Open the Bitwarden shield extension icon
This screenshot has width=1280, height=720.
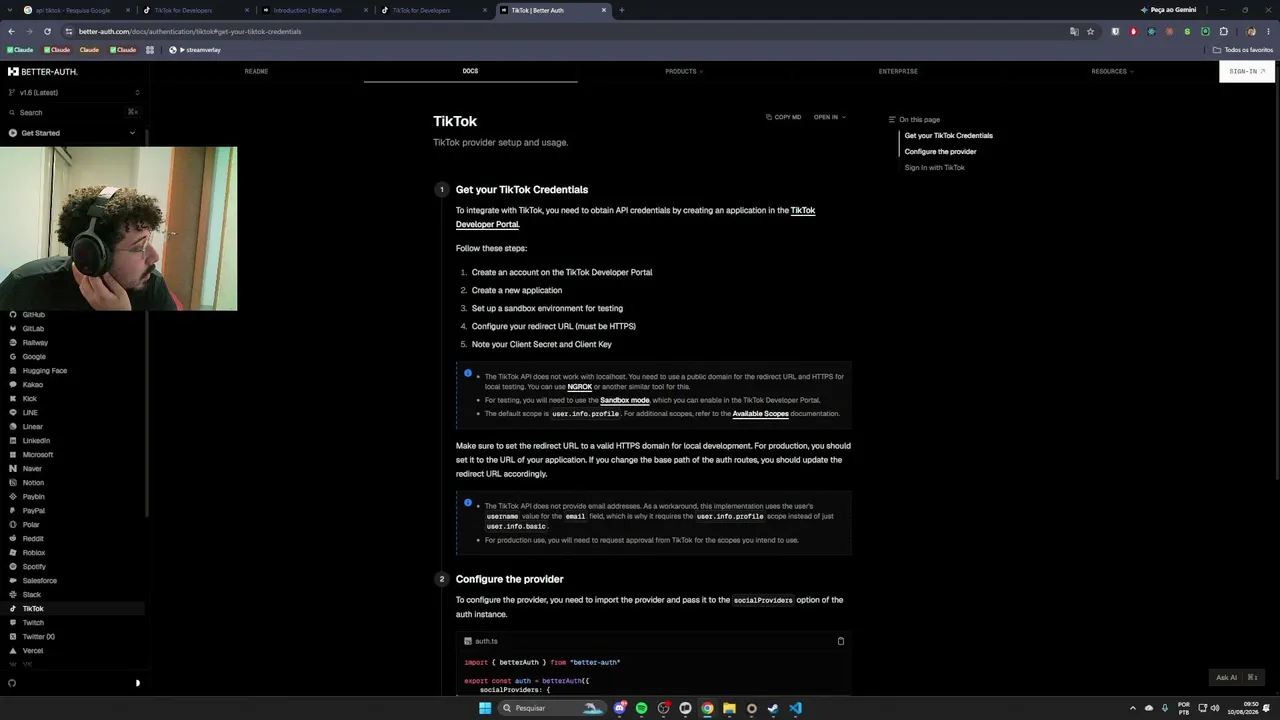1115,31
